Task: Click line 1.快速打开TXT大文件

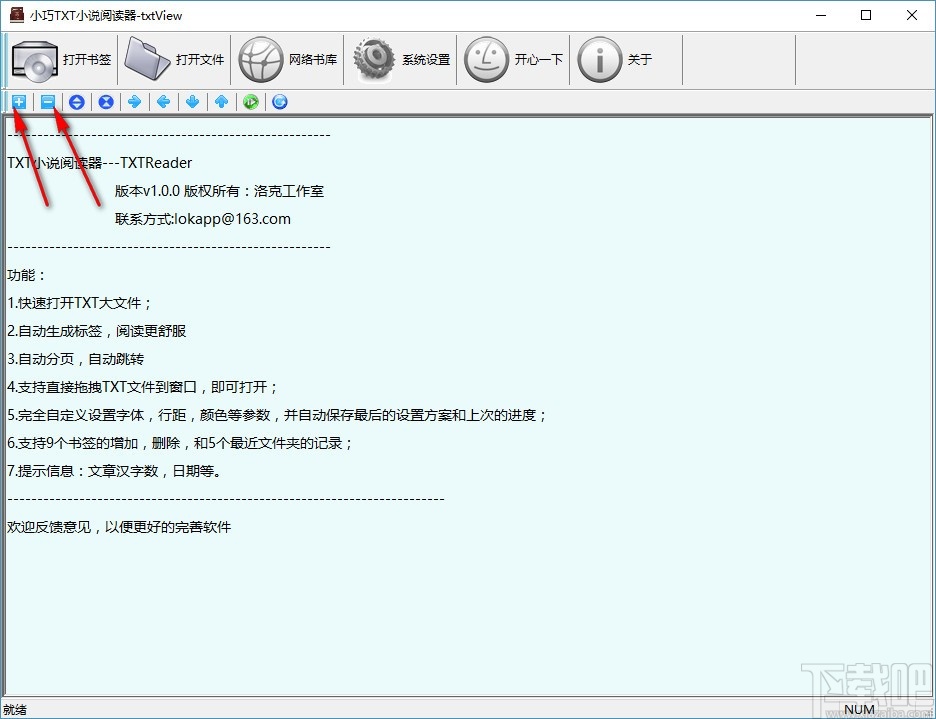Action: [80, 303]
